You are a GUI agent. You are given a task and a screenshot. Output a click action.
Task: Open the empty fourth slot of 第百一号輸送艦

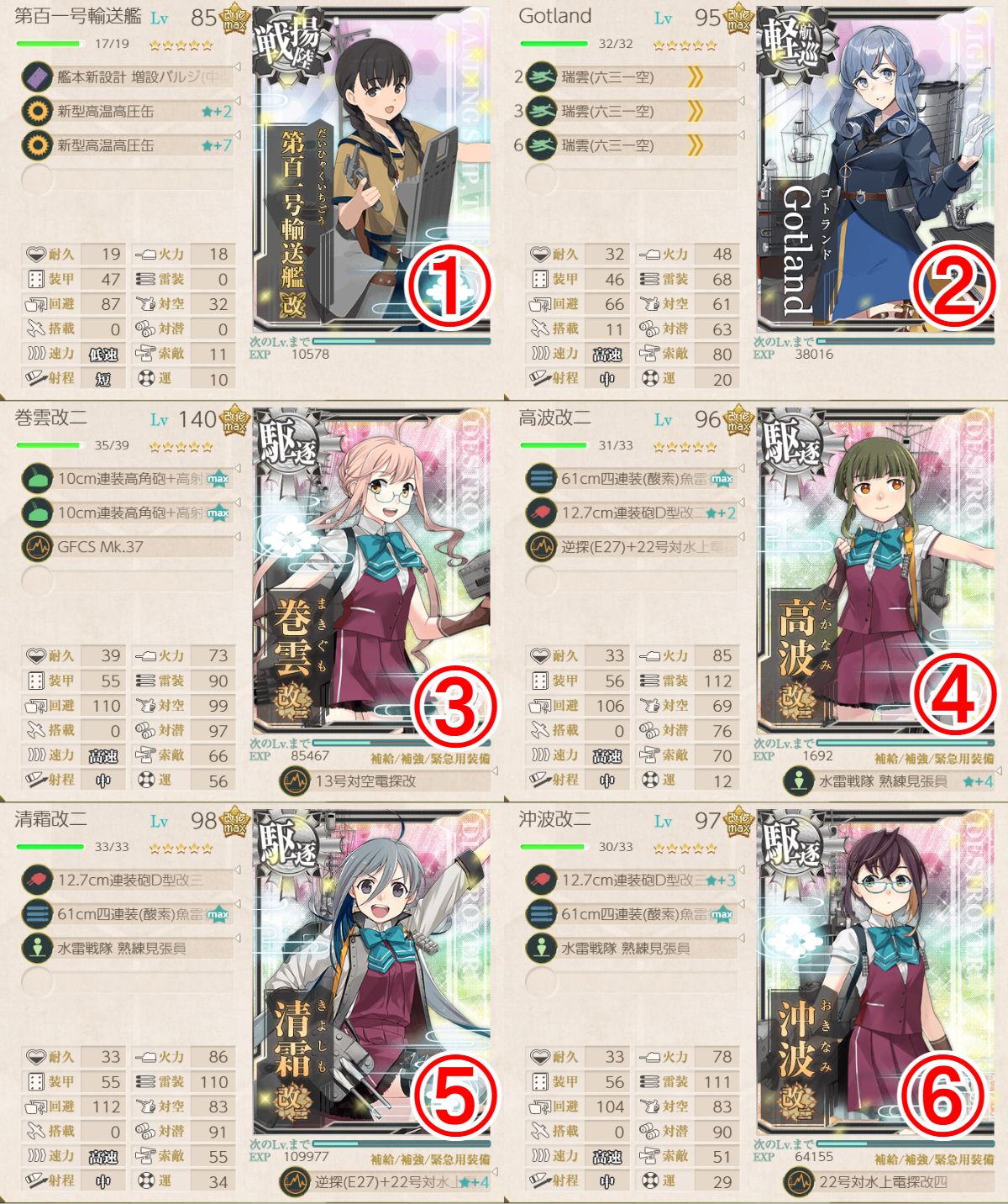(127, 179)
